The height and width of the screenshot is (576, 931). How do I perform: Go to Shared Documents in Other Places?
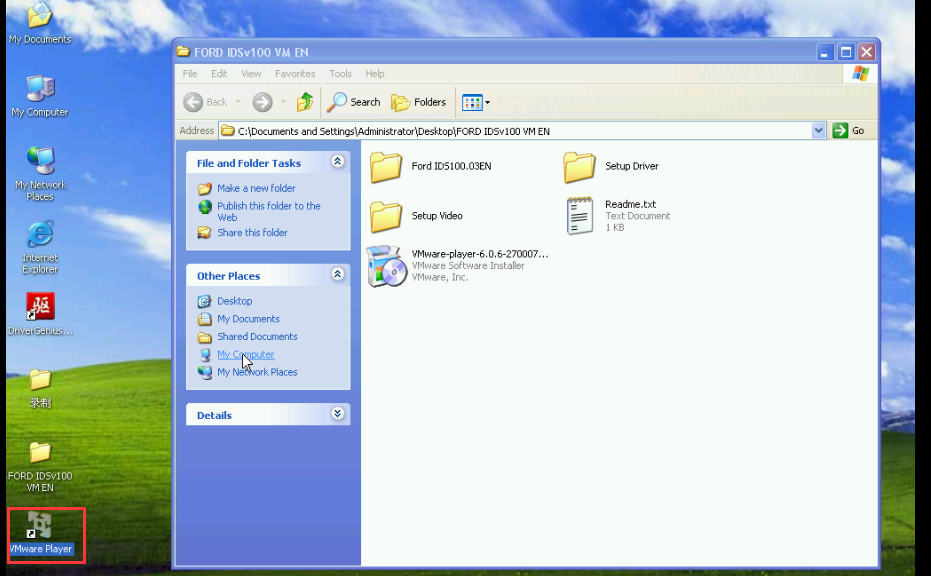coord(257,337)
